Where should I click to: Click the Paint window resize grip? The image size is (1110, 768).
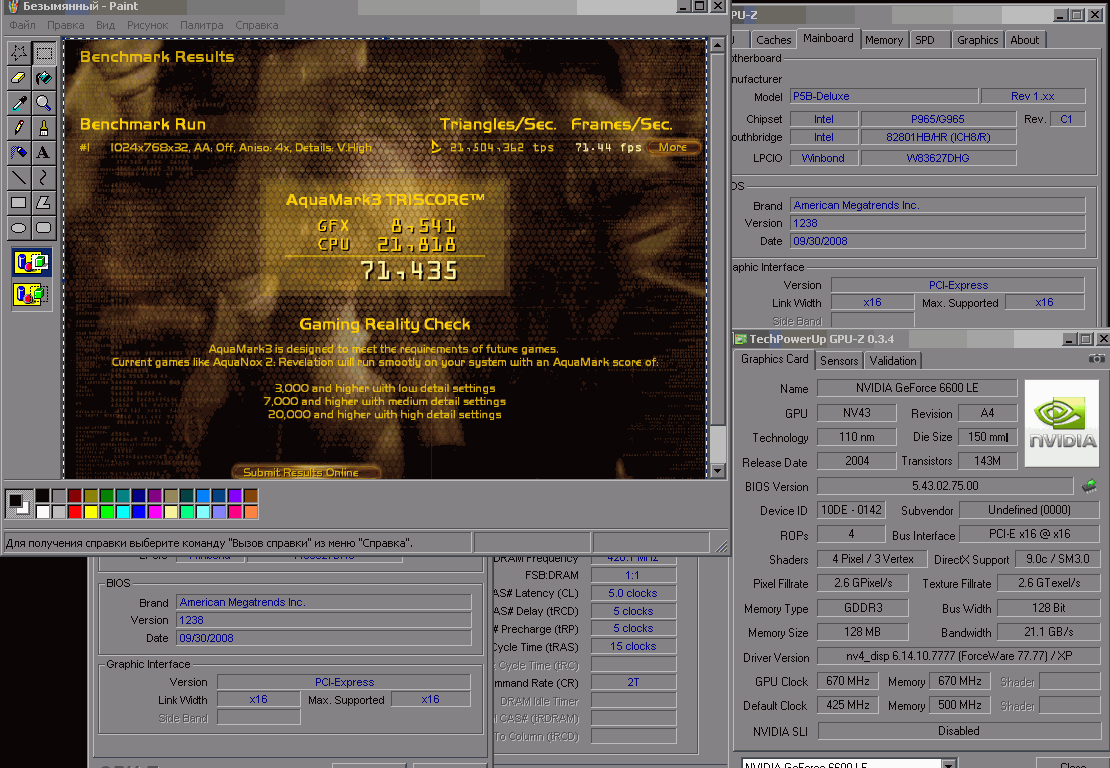coord(721,546)
